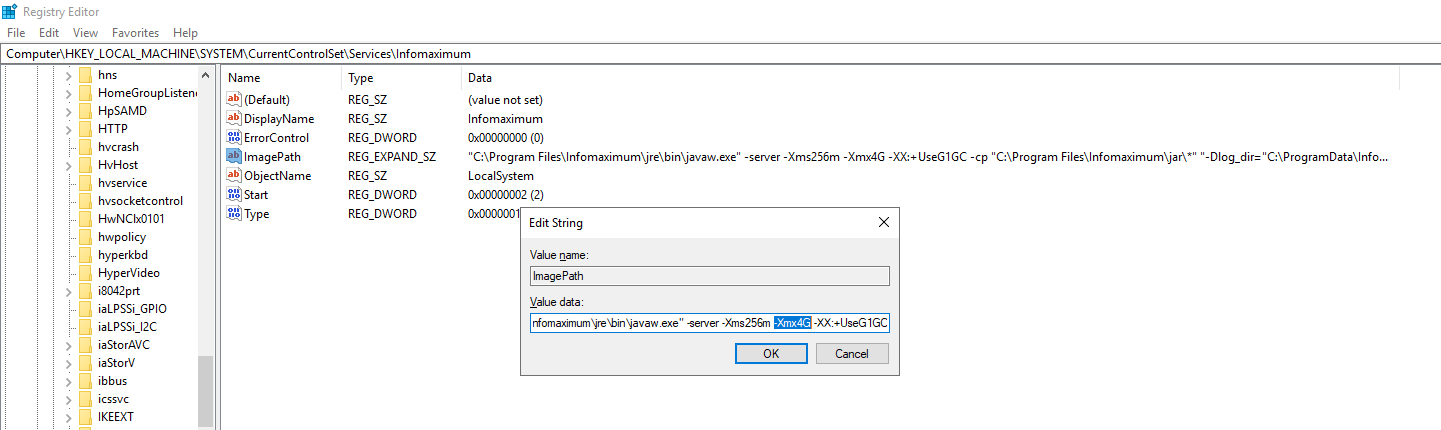Image resolution: width=1441 pixels, height=430 pixels.
Task: Click the Registry Editor app icon in title bar
Action: 9,11
